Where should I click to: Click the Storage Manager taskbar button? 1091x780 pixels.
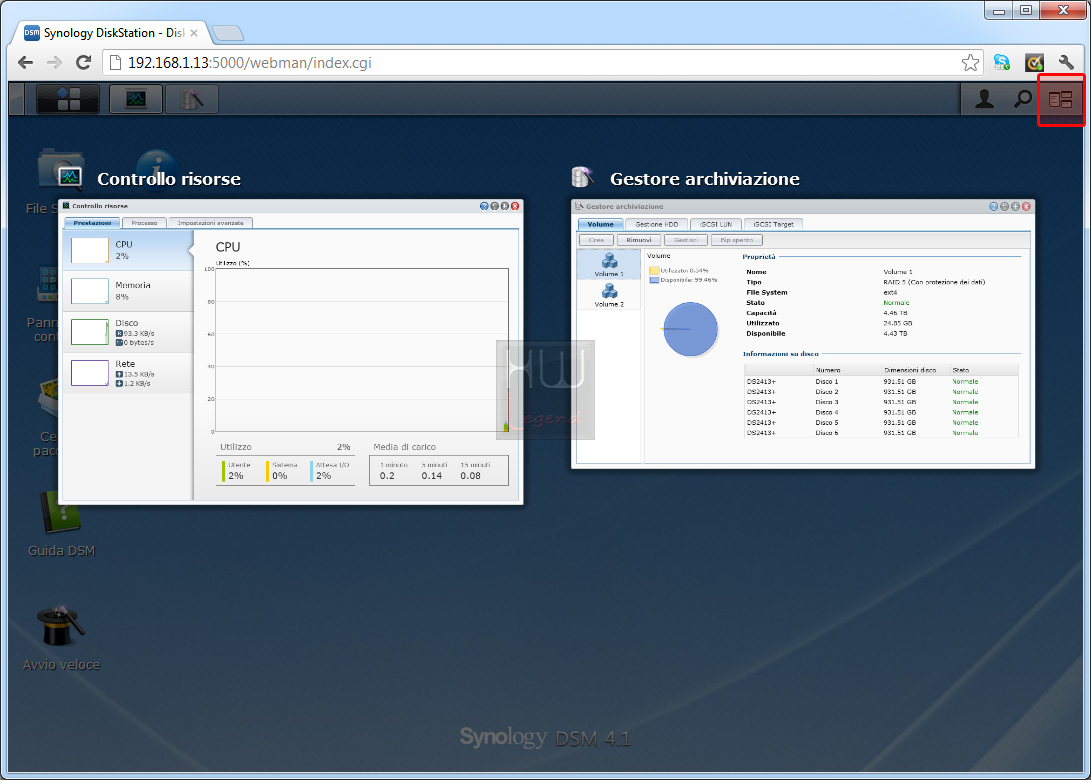pos(192,99)
